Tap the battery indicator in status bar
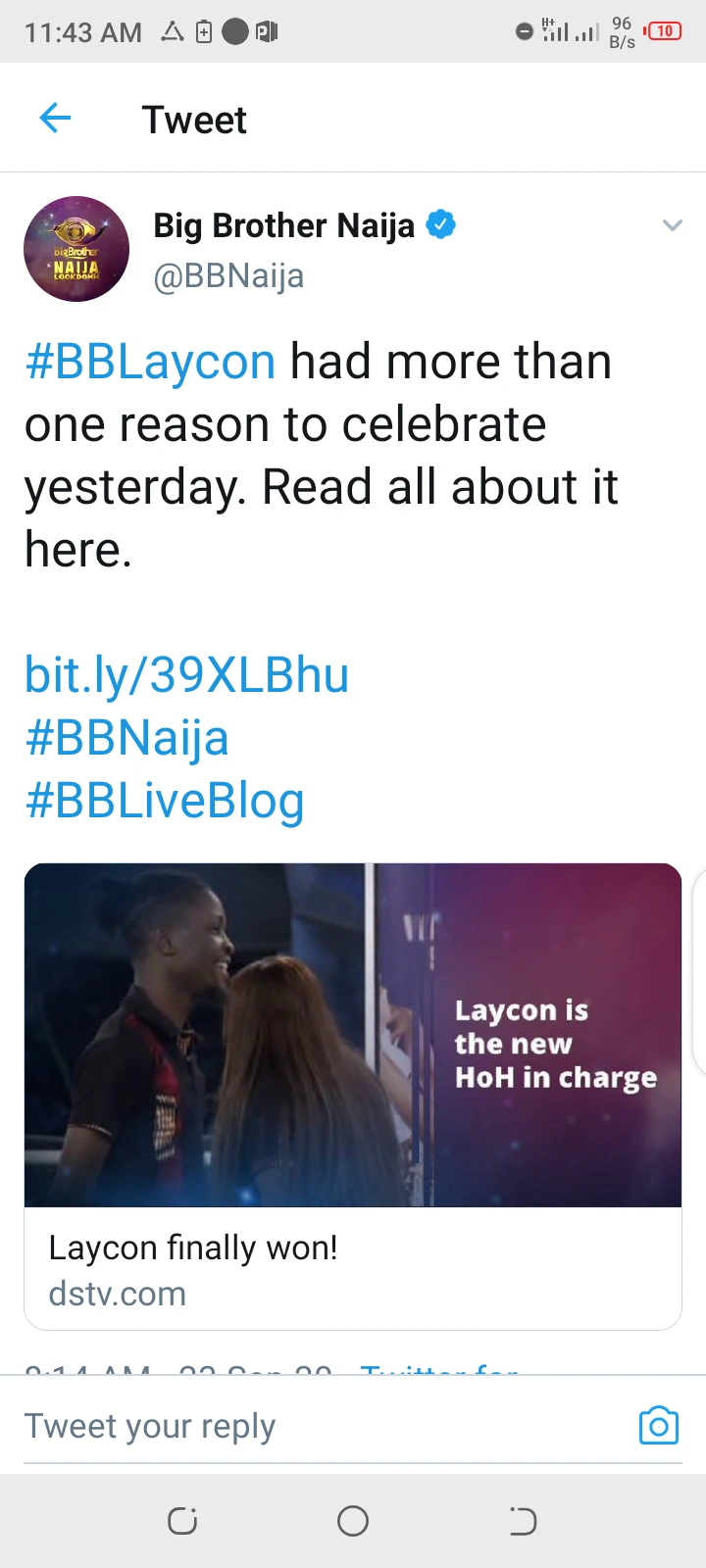This screenshot has height=1568, width=706. pos(664,31)
